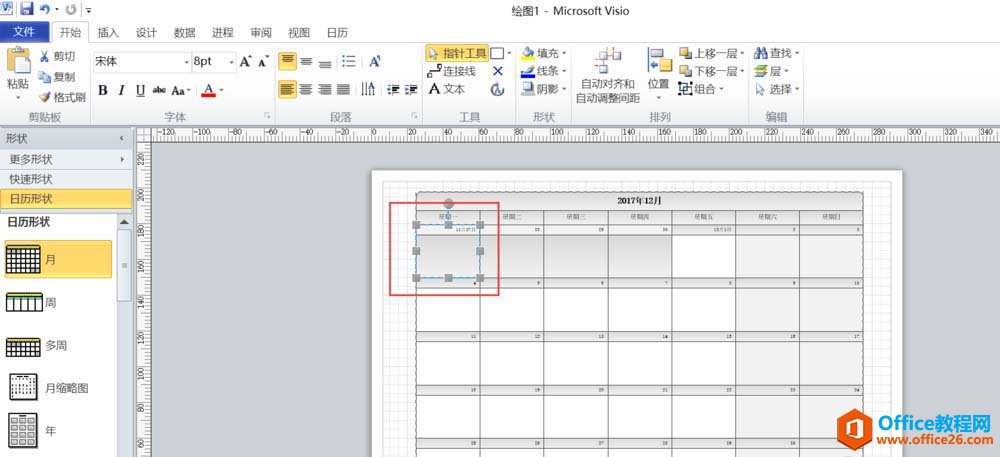Click the text block rotate tool icon

(x=497, y=90)
